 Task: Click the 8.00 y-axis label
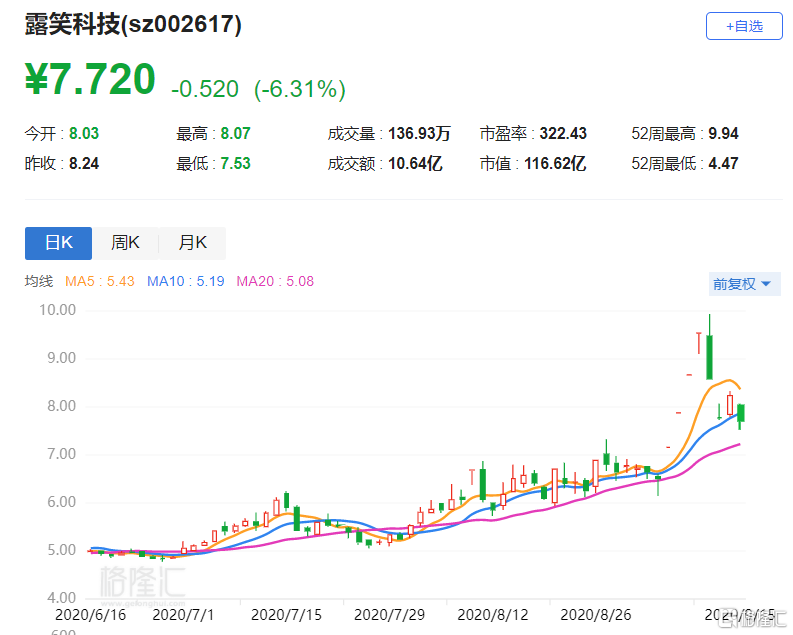click(61, 406)
